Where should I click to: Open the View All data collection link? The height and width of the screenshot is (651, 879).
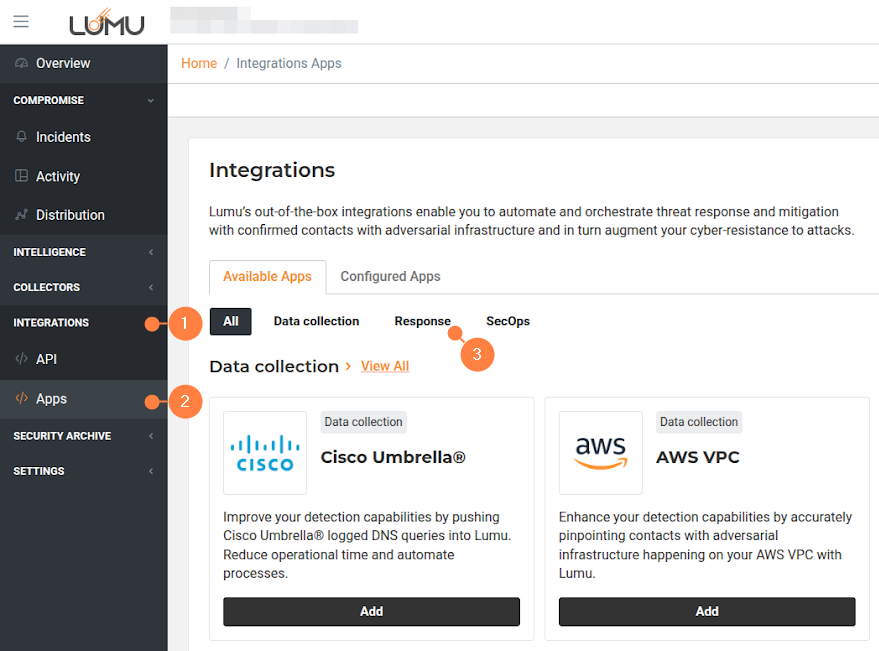click(x=385, y=366)
